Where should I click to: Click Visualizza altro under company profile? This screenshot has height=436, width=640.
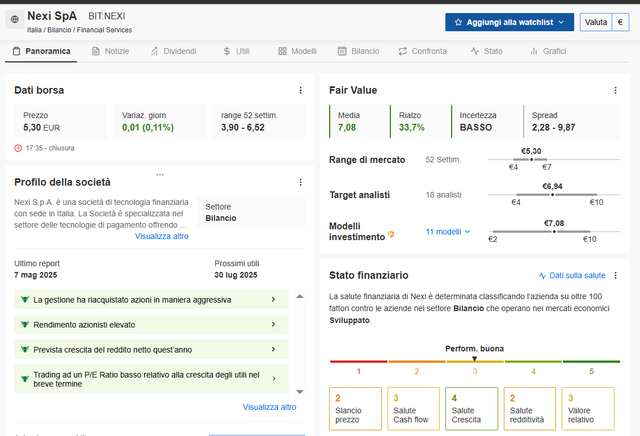(x=162, y=236)
